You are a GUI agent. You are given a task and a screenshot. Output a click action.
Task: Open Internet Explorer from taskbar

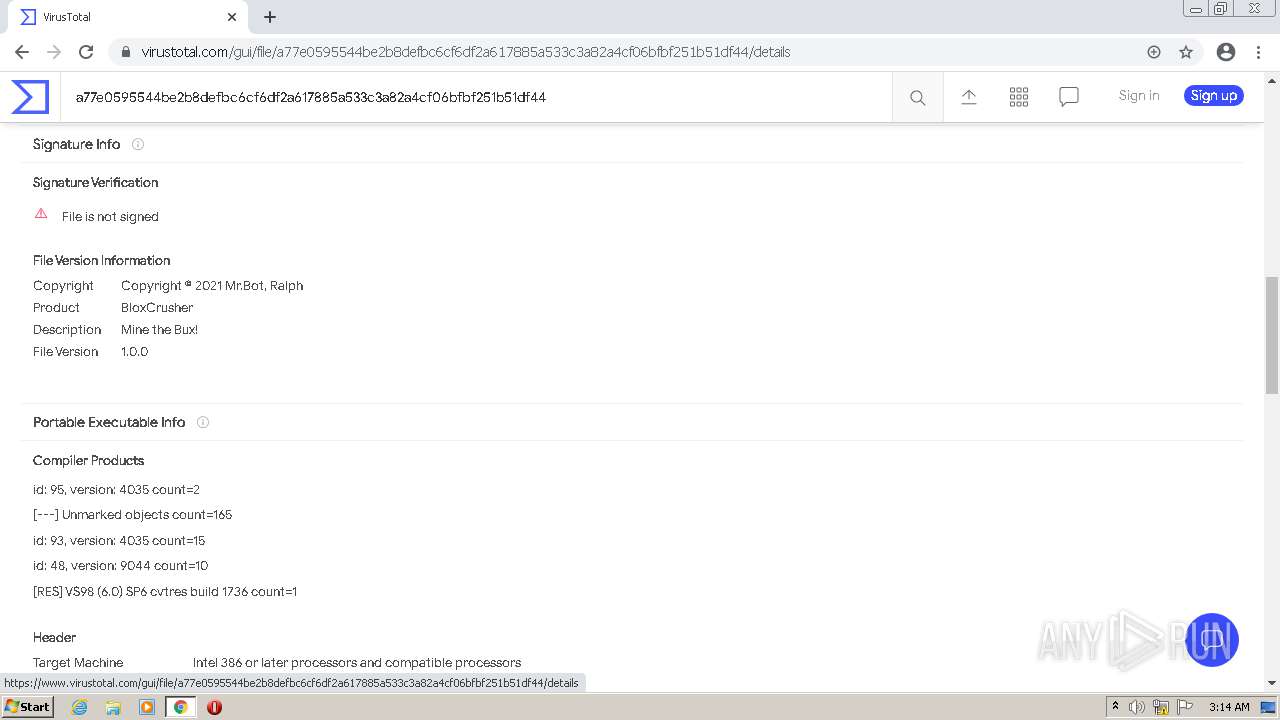point(80,707)
